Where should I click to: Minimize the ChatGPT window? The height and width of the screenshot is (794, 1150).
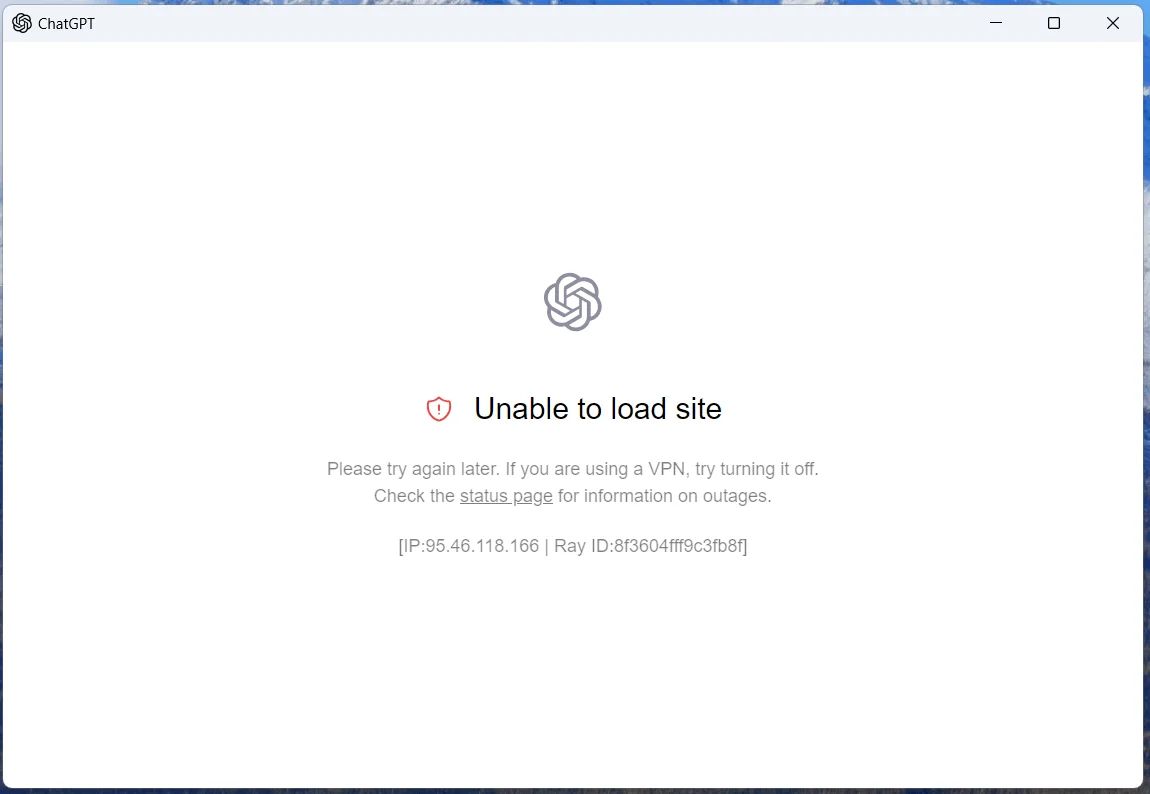tap(995, 23)
